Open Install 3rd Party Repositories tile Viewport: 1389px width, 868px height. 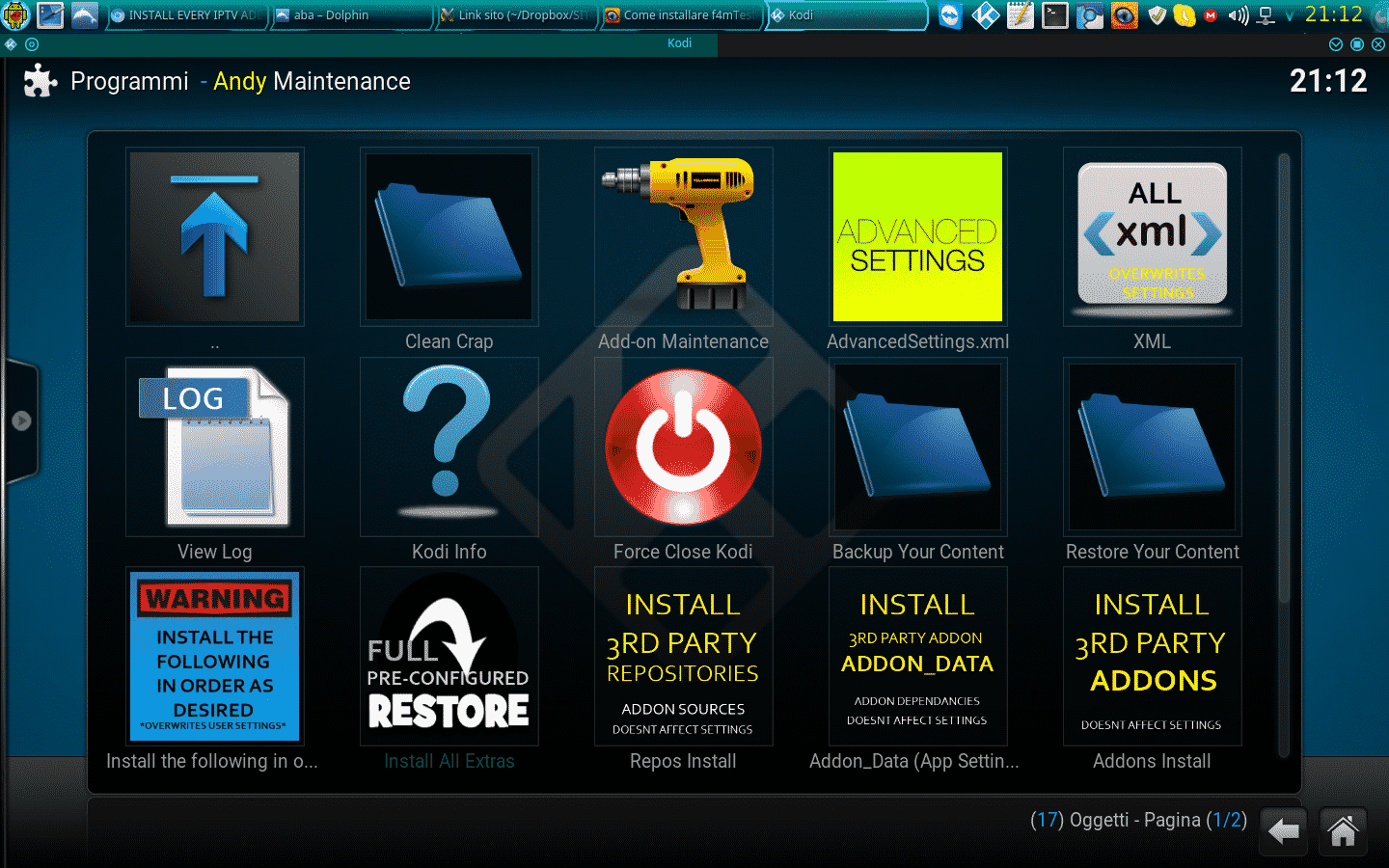point(684,656)
